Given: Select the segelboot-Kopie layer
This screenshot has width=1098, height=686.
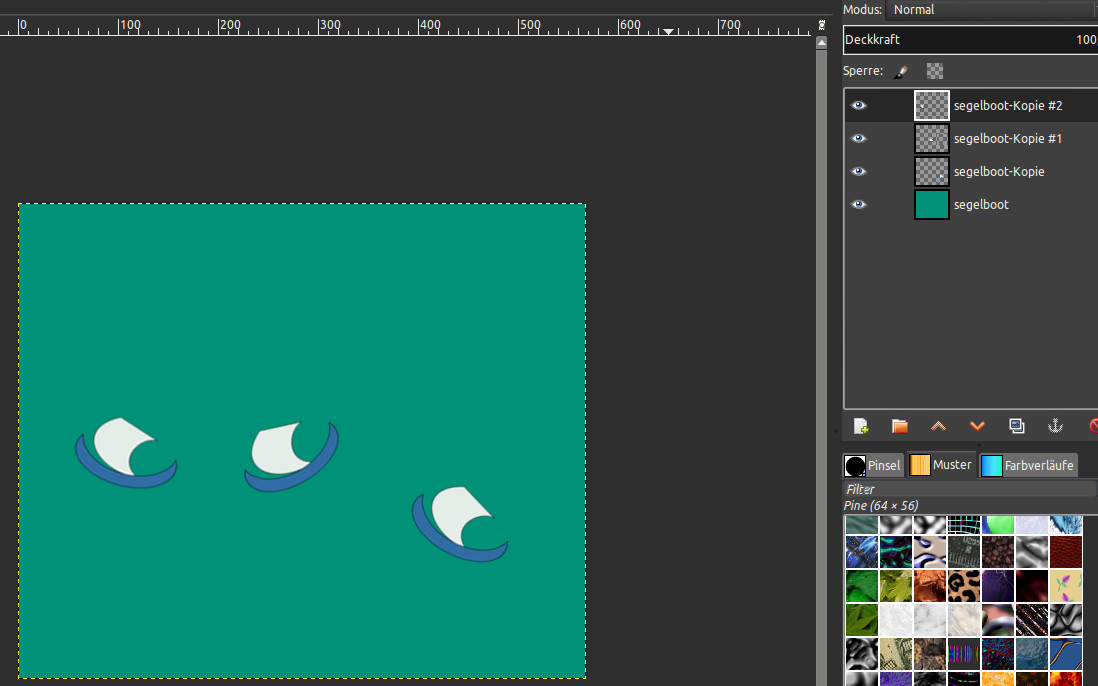Looking at the screenshot, I should 998,172.
